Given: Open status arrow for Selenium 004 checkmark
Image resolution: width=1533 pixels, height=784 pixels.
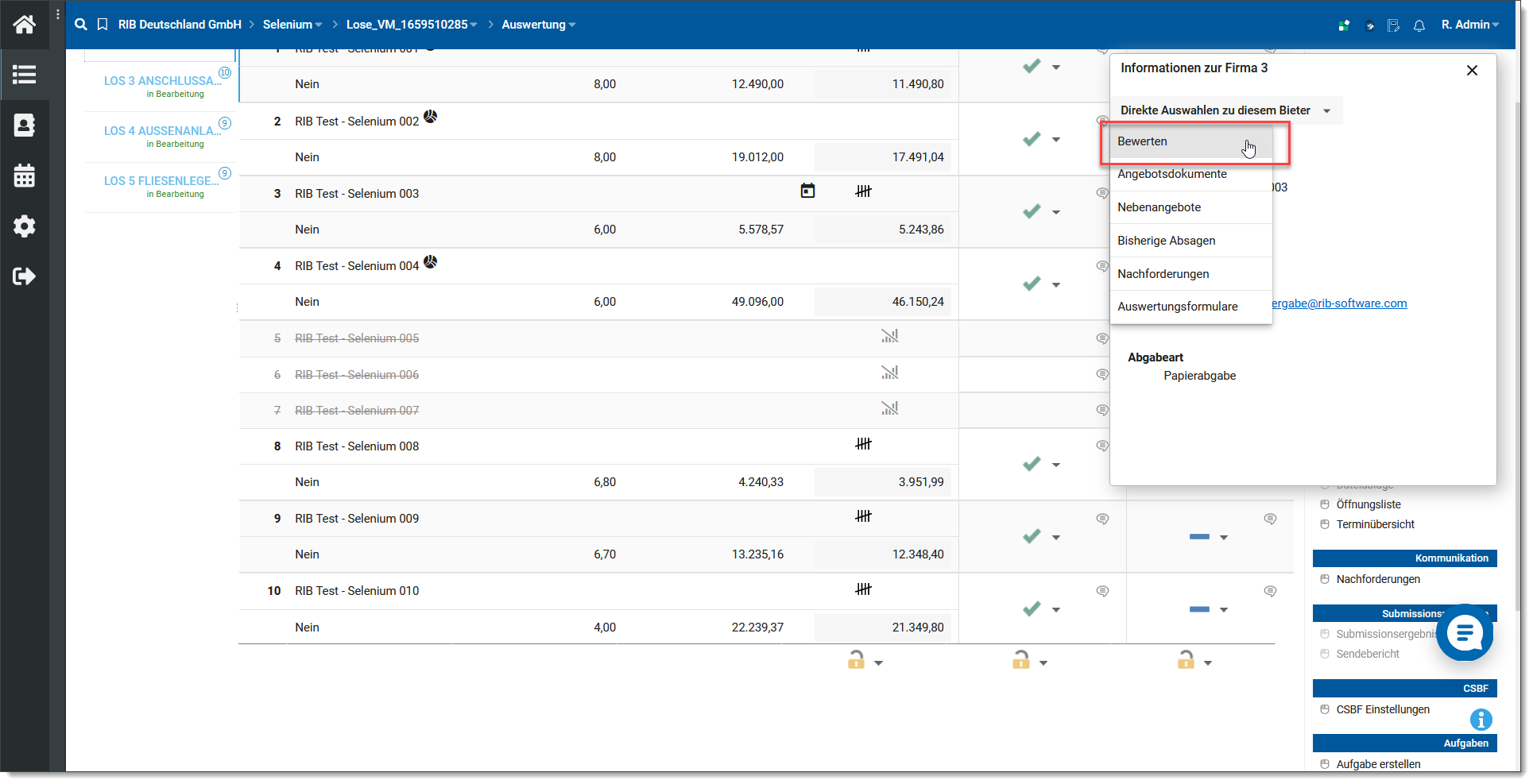Looking at the screenshot, I should pyautogui.click(x=1056, y=284).
